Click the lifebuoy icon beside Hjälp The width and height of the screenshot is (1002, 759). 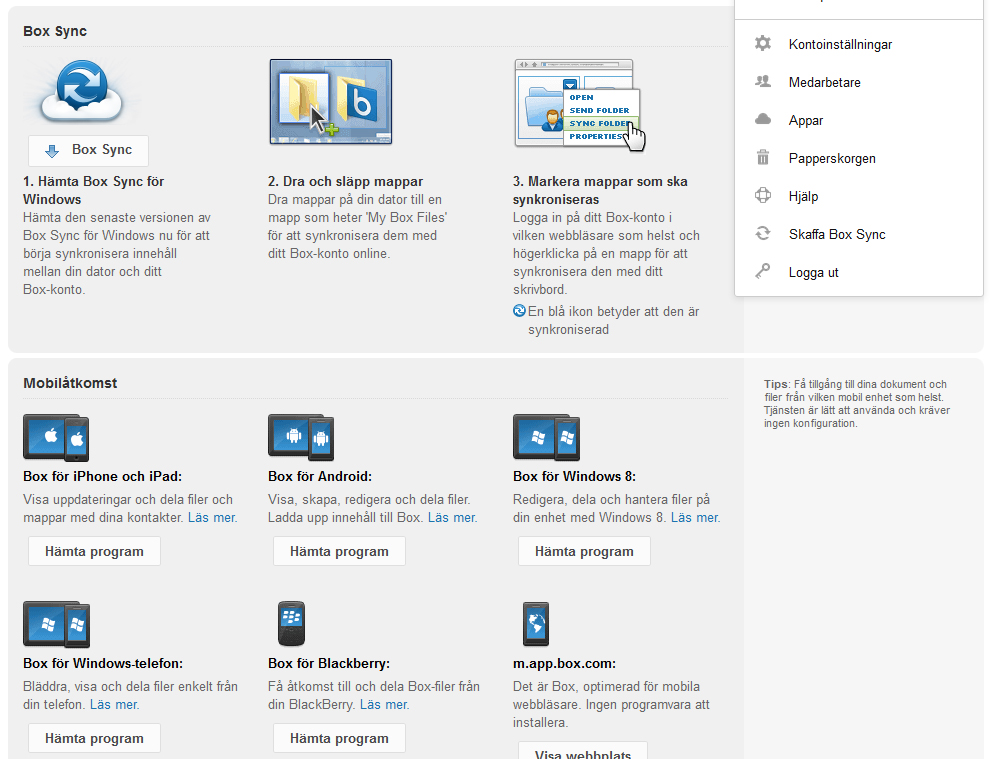coord(763,195)
